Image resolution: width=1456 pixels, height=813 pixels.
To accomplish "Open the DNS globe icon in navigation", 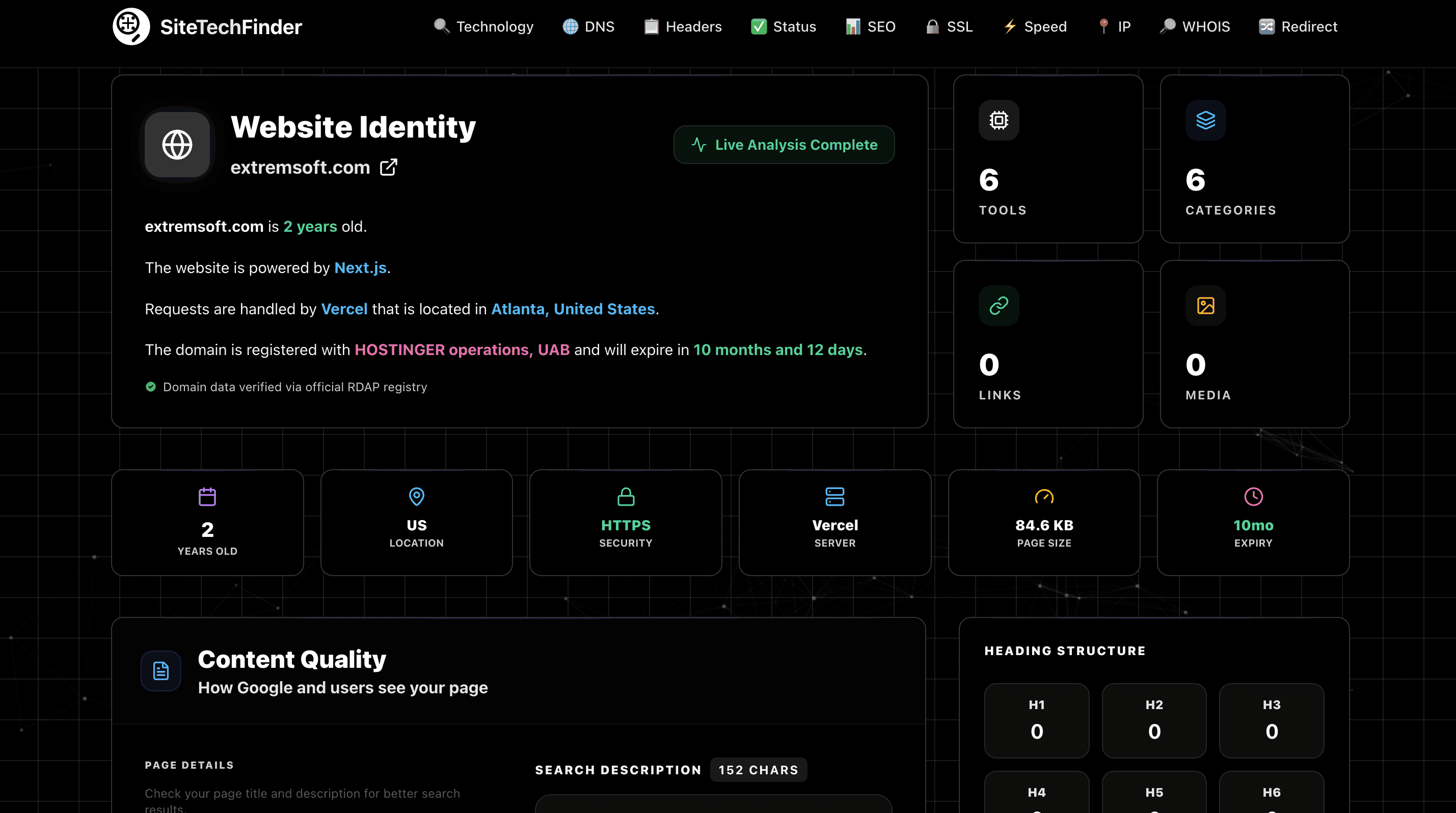I will pos(569,26).
